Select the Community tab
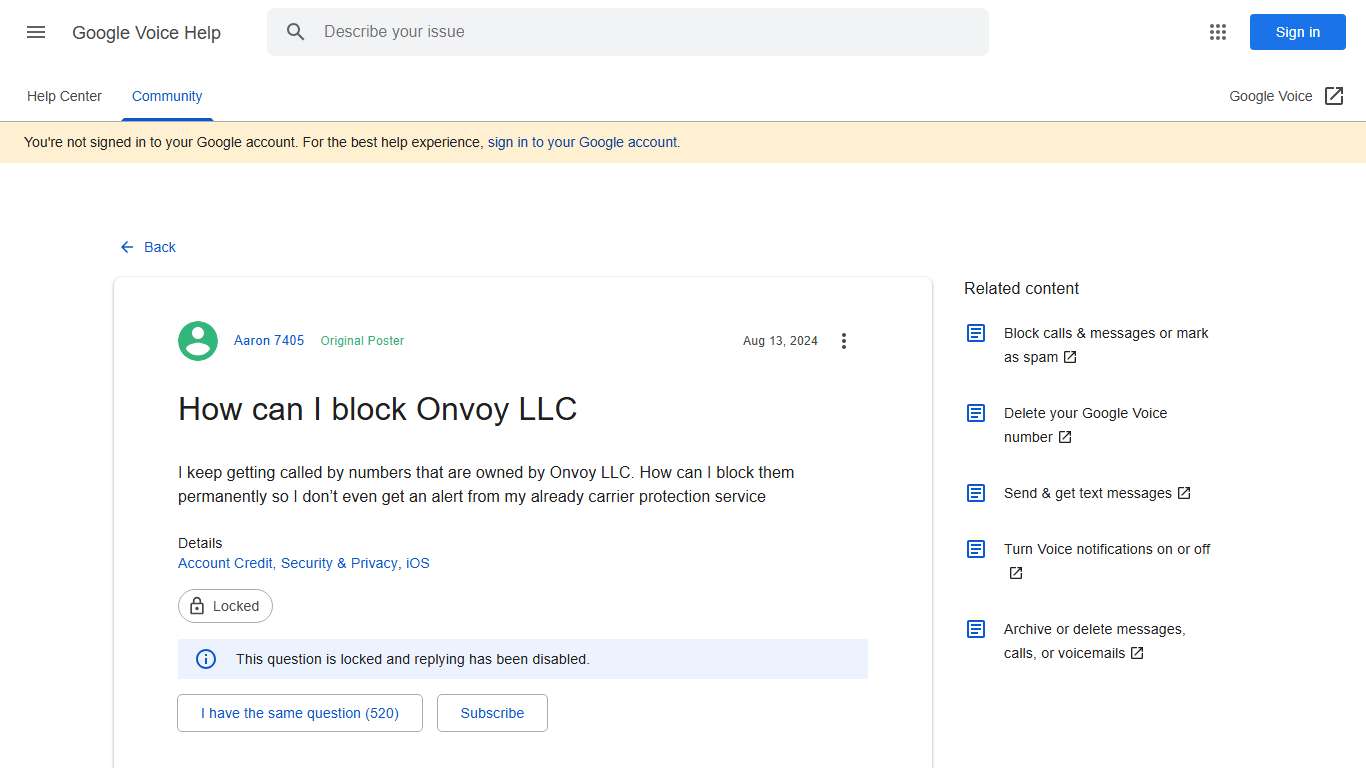 click(x=166, y=95)
